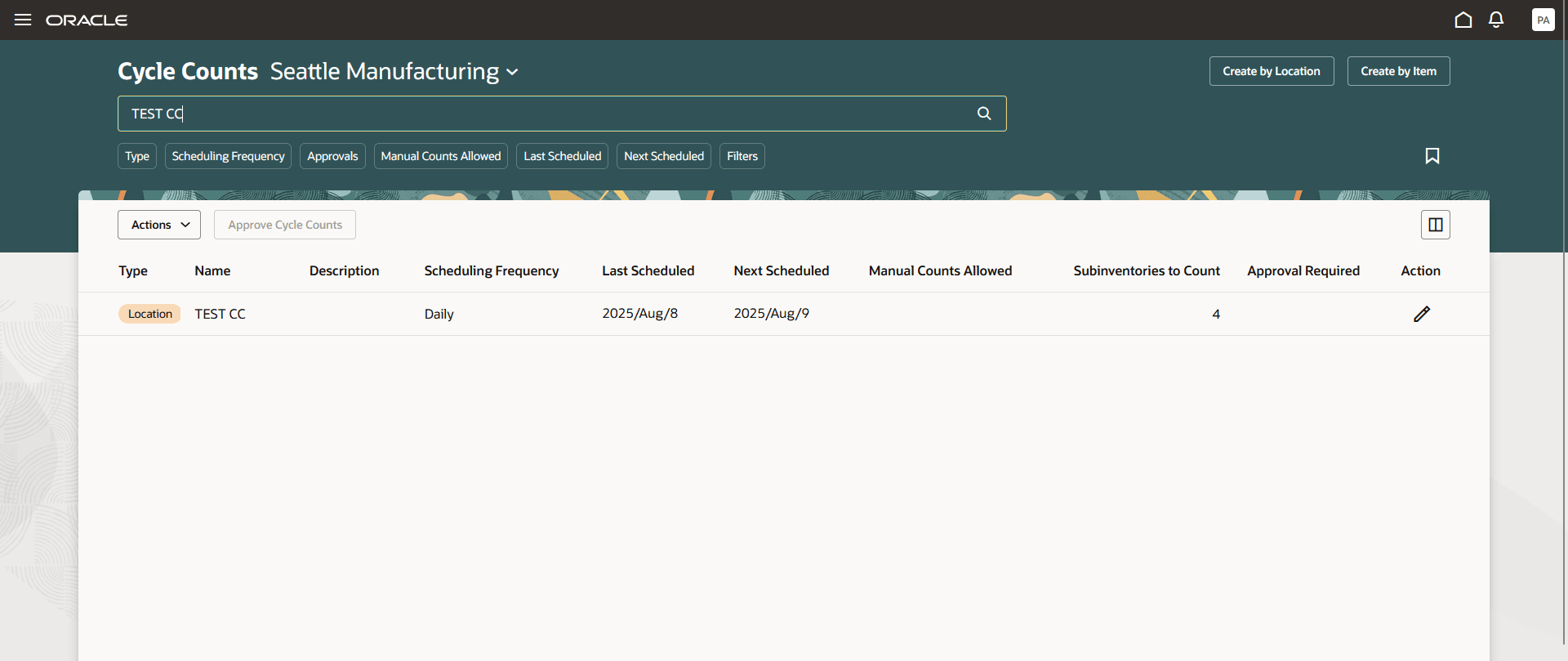Open saved searches bookmark icon
1568x661 pixels.
[1432, 156]
